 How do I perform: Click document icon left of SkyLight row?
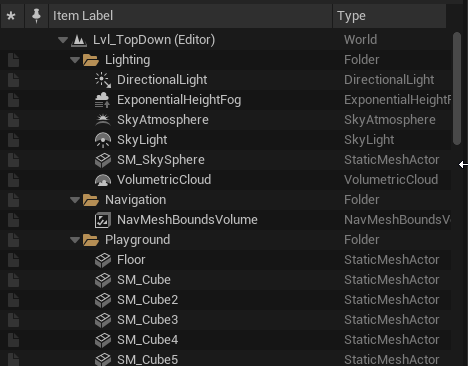13,140
